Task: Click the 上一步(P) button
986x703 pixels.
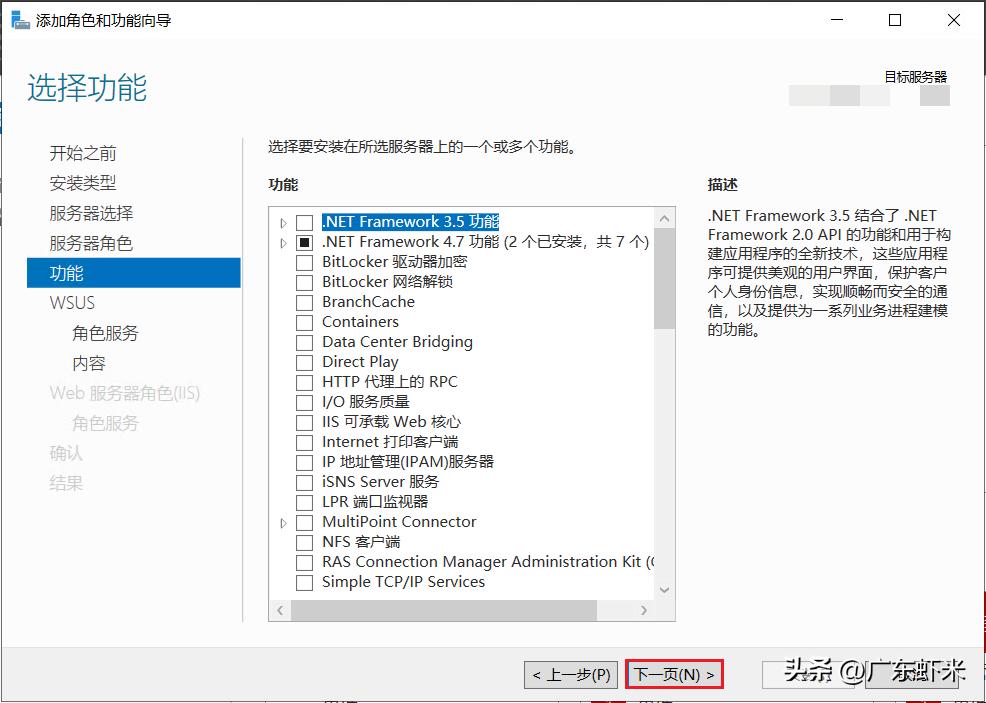Action: pyautogui.click(x=570, y=675)
